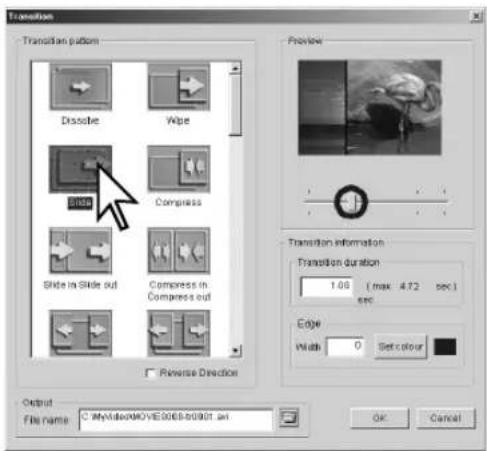Viewport: 487px width, 451px height.
Task: Click the transition preview image
Action: (370, 107)
